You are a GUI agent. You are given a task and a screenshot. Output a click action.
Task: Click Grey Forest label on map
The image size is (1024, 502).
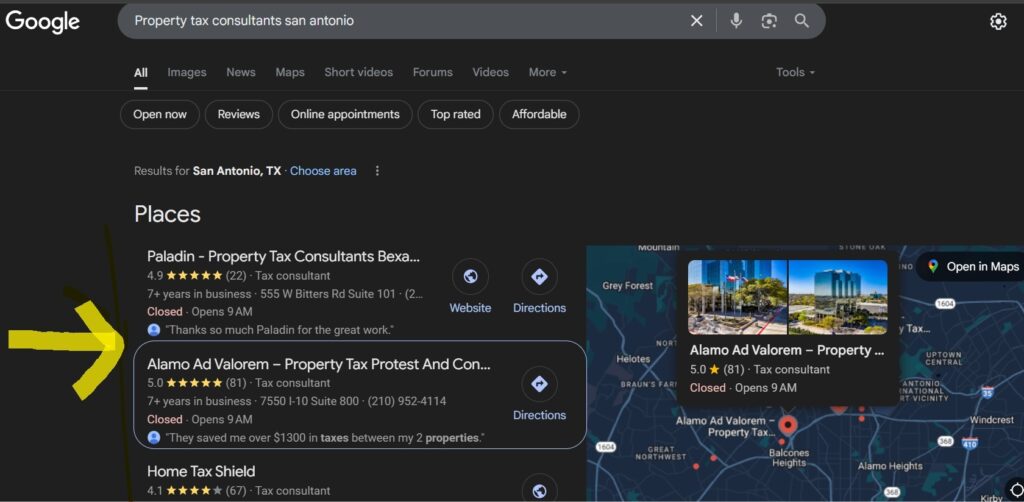click(x=628, y=286)
